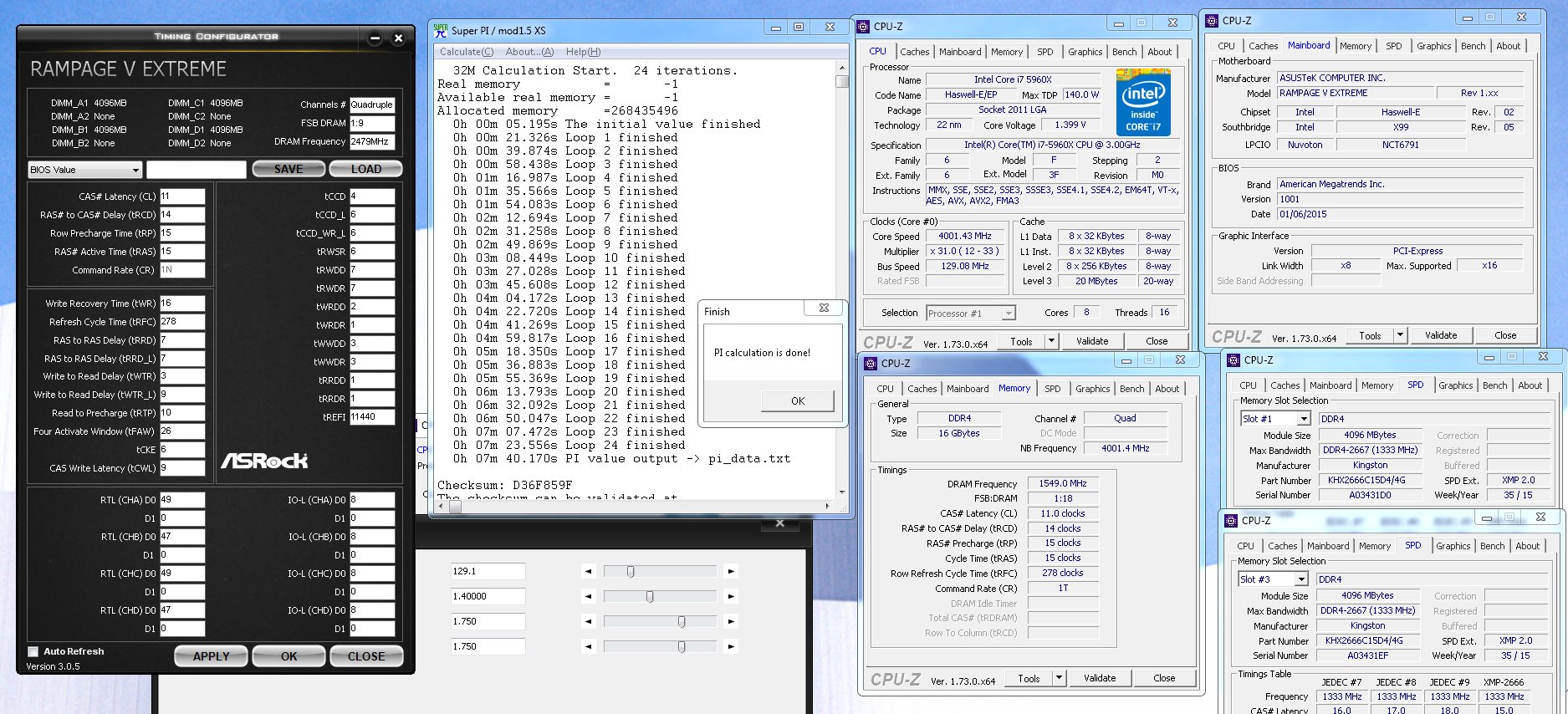Expand Tools arrow in CPU-Z Memory window
This screenshot has height=714, width=1568.
[1060, 678]
